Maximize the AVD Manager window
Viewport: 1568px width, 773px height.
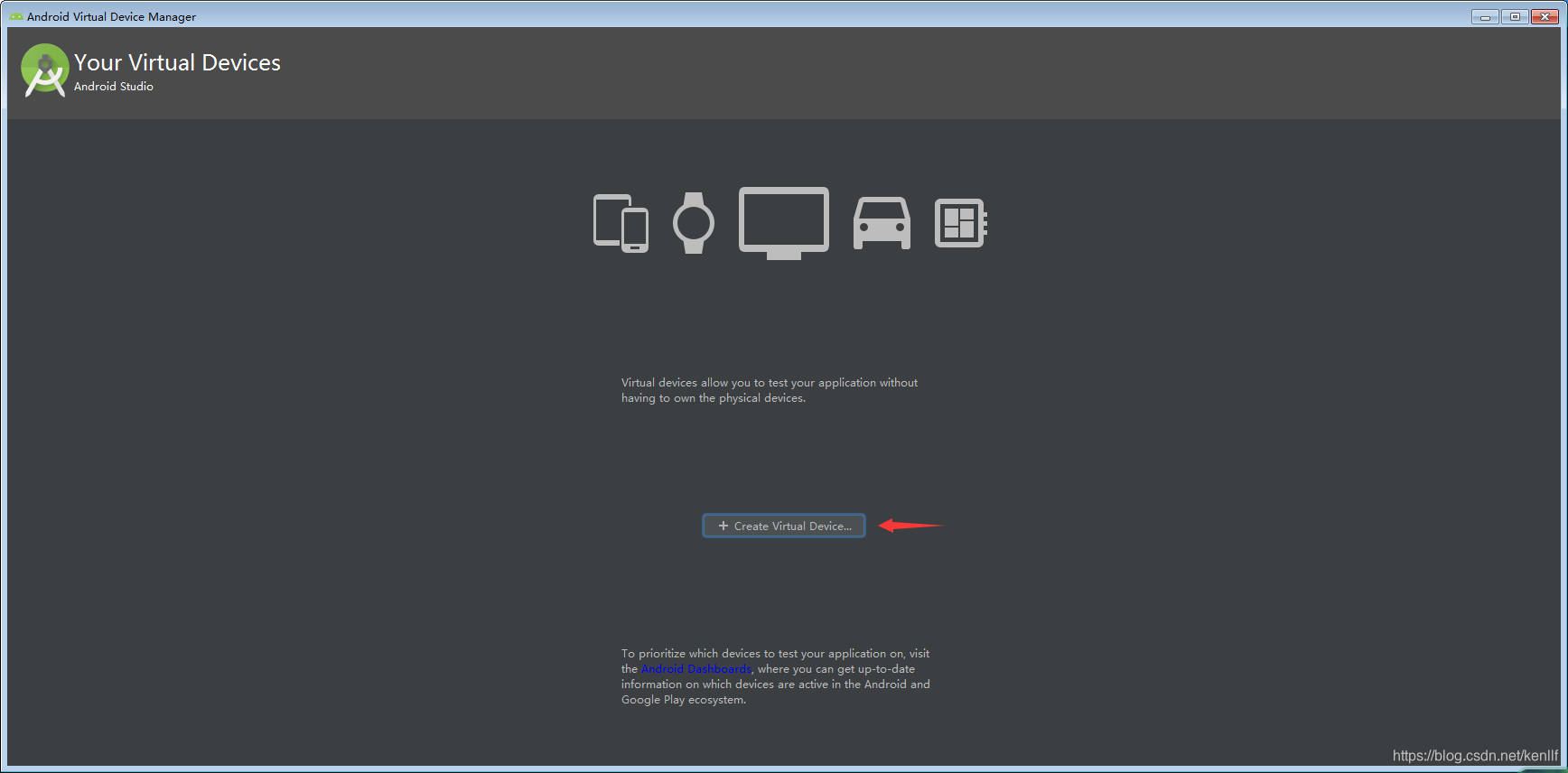coord(1515,16)
